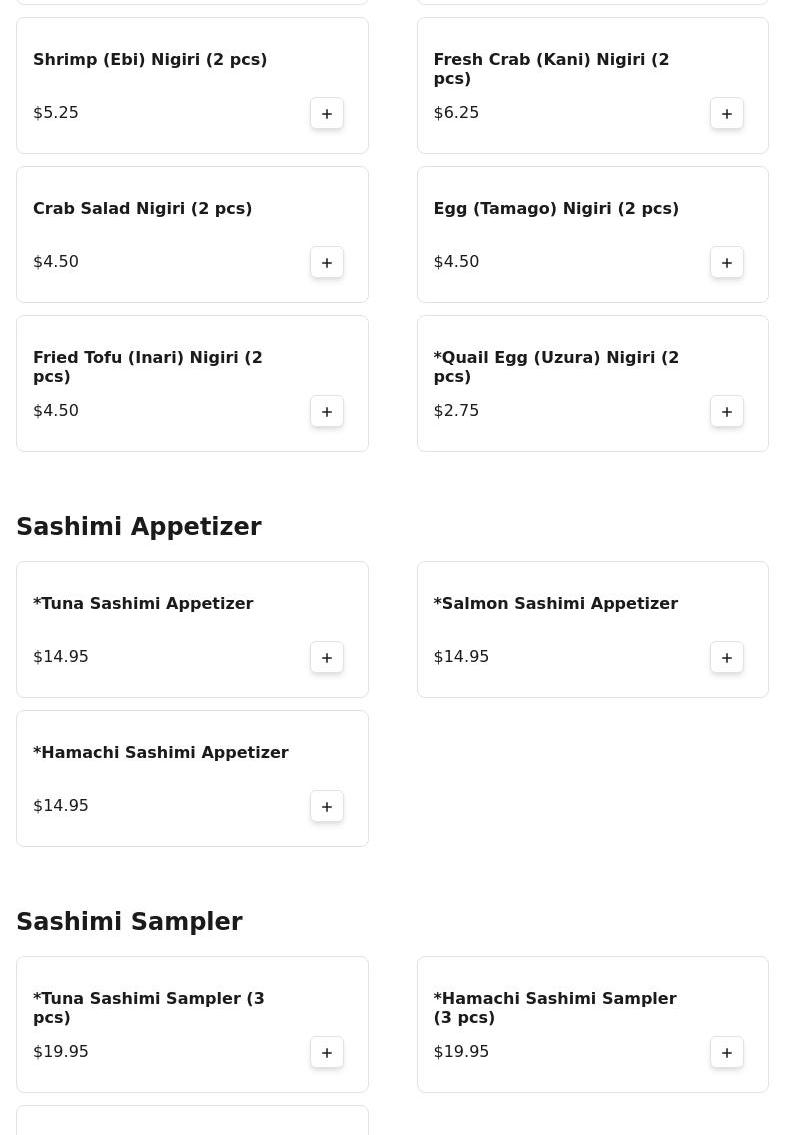Open *Tuna Sashimi Appetizer item title
Image resolution: width=785 pixels, height=1135 pixels.
point(143,604)
